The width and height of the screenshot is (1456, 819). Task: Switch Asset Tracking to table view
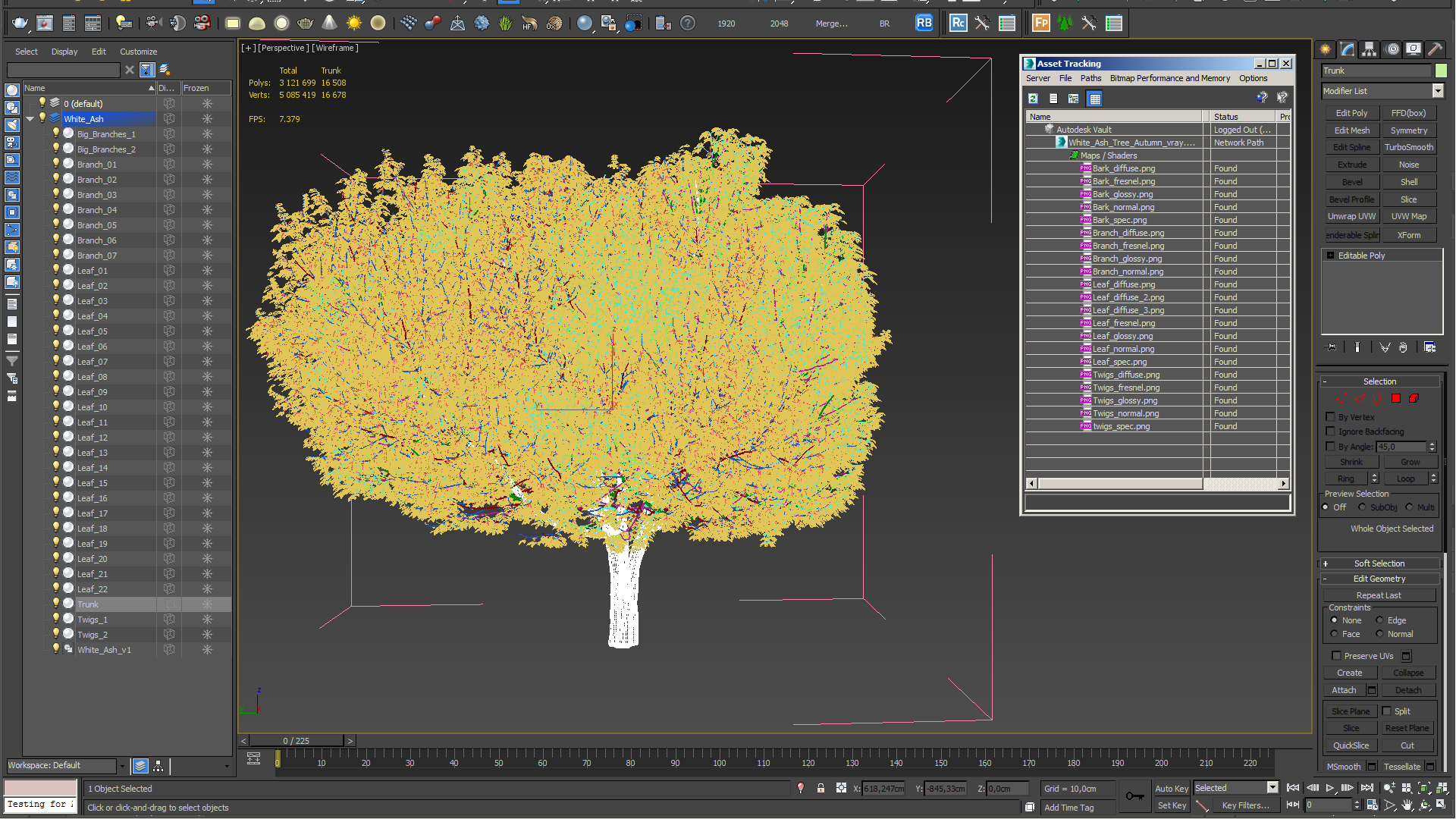(x=1094, y=99)
